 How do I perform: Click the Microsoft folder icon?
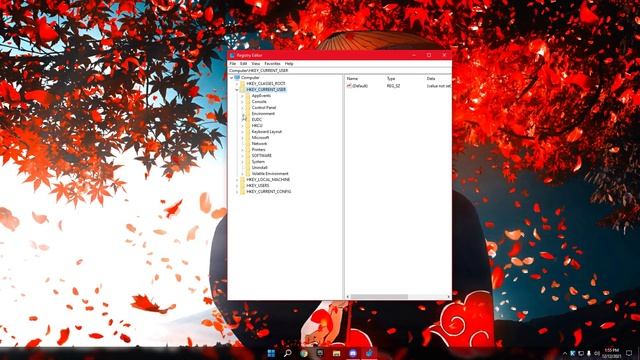248,138
